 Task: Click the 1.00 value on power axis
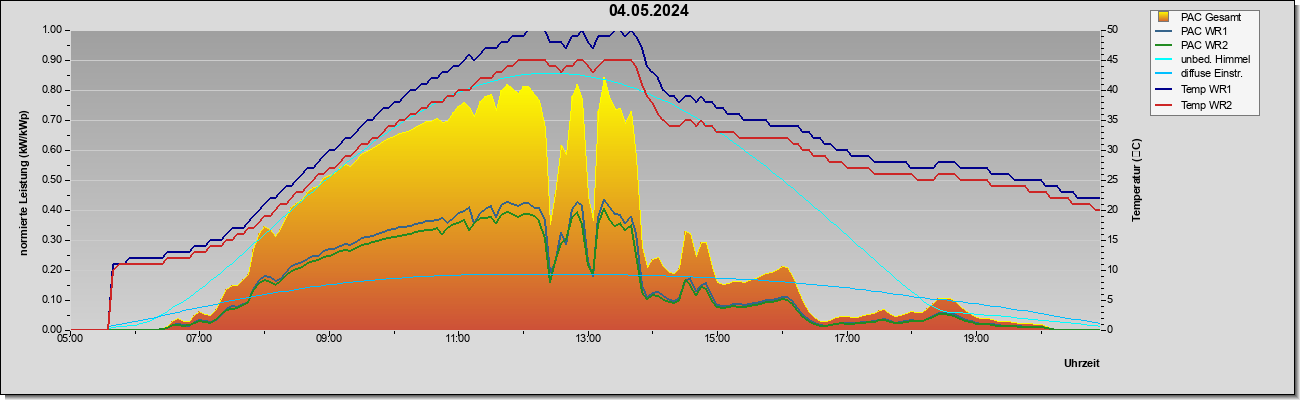pos(53,30)
